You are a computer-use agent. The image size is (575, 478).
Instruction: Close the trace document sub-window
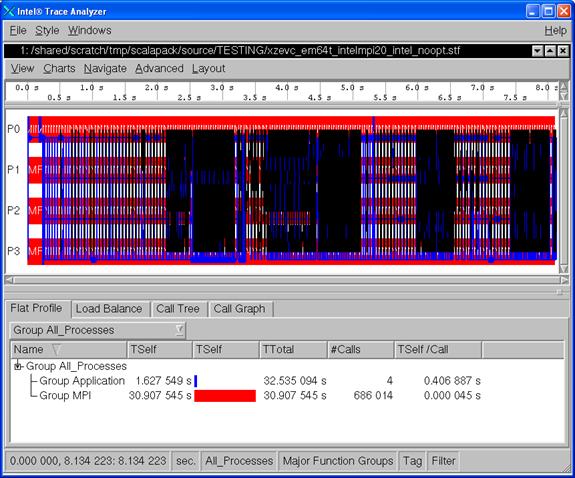pos(563,51)
